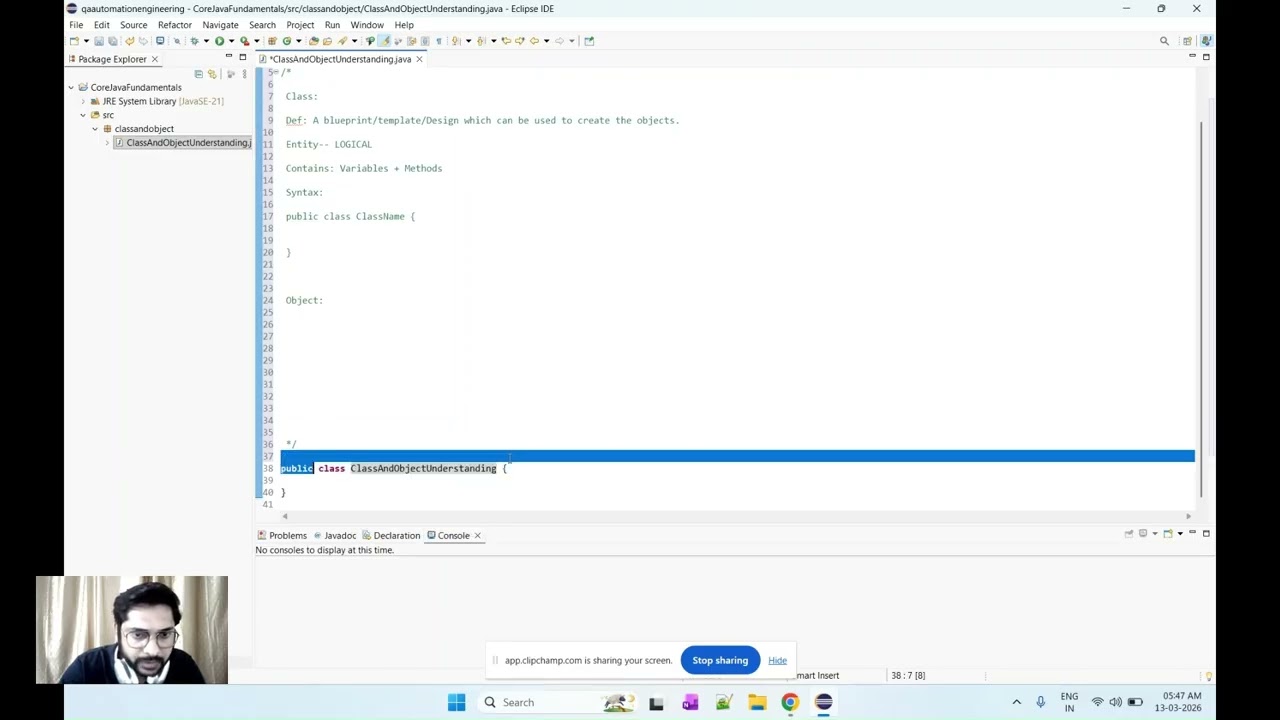Image resolution: width=1280 pixels, height=720 pixels.
Task: Collapse the classandobject package node
Action: (95, 129)
